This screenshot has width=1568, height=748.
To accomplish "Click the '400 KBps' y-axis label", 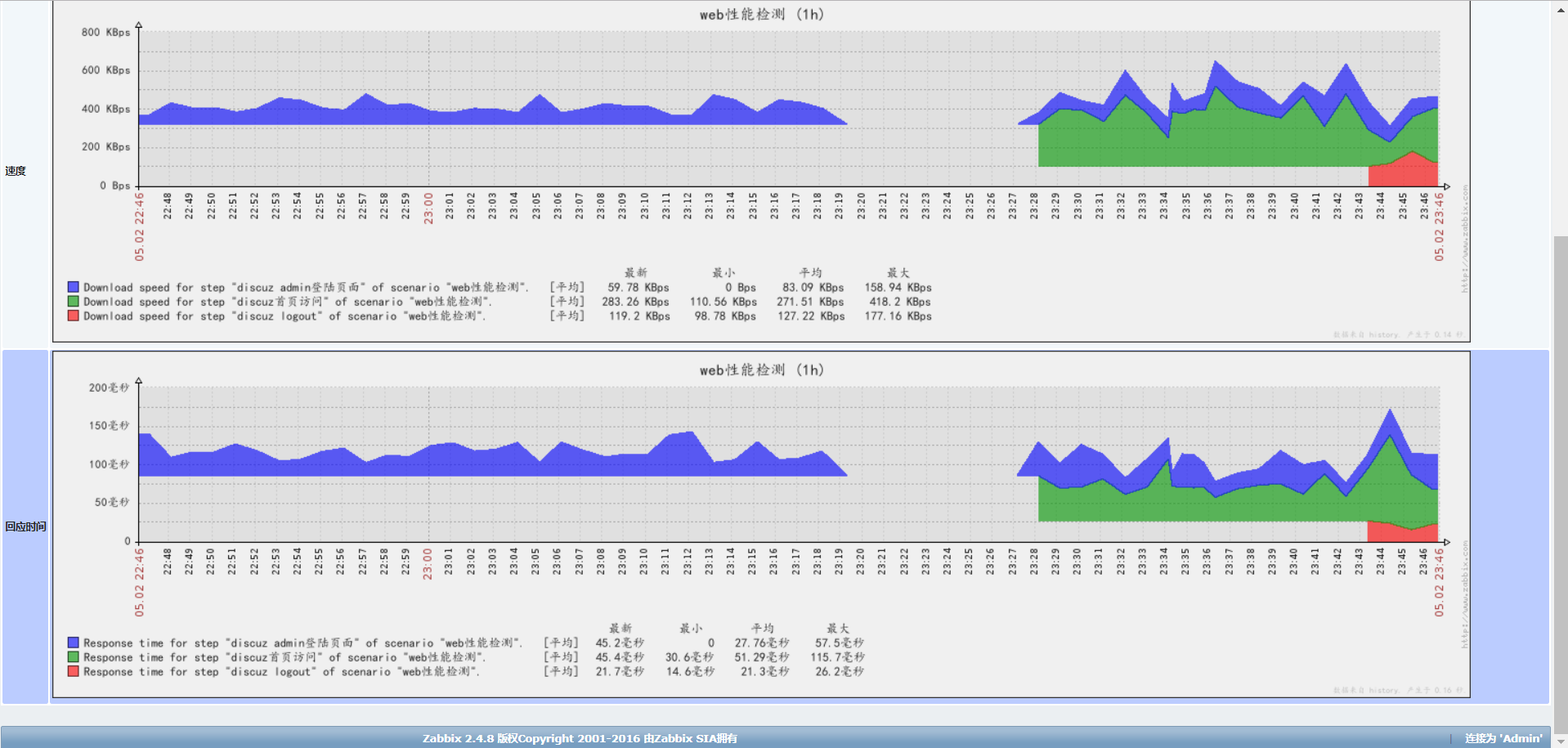I will point(105,108).
